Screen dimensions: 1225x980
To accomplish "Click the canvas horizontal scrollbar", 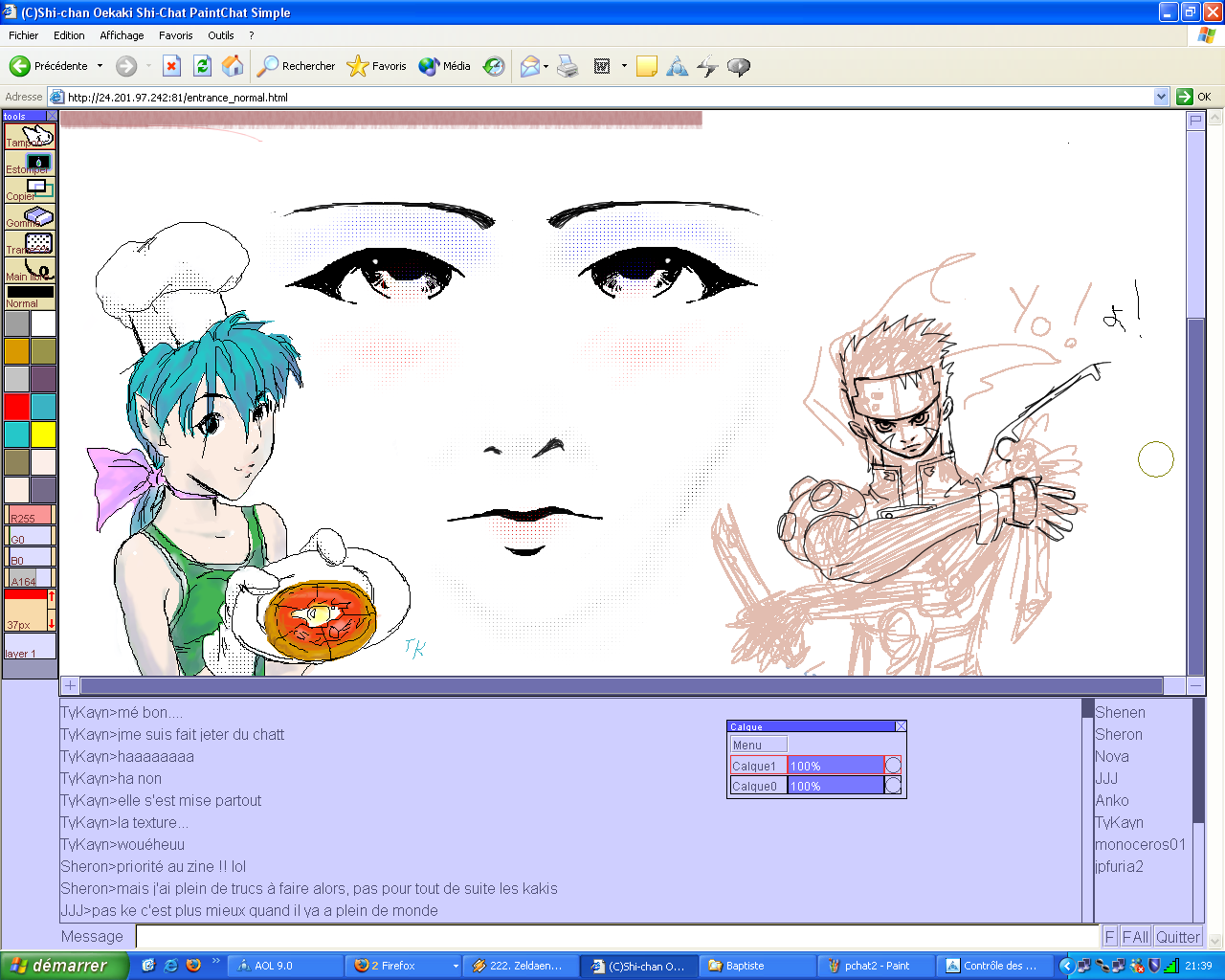I will click(x=621, y=685).
